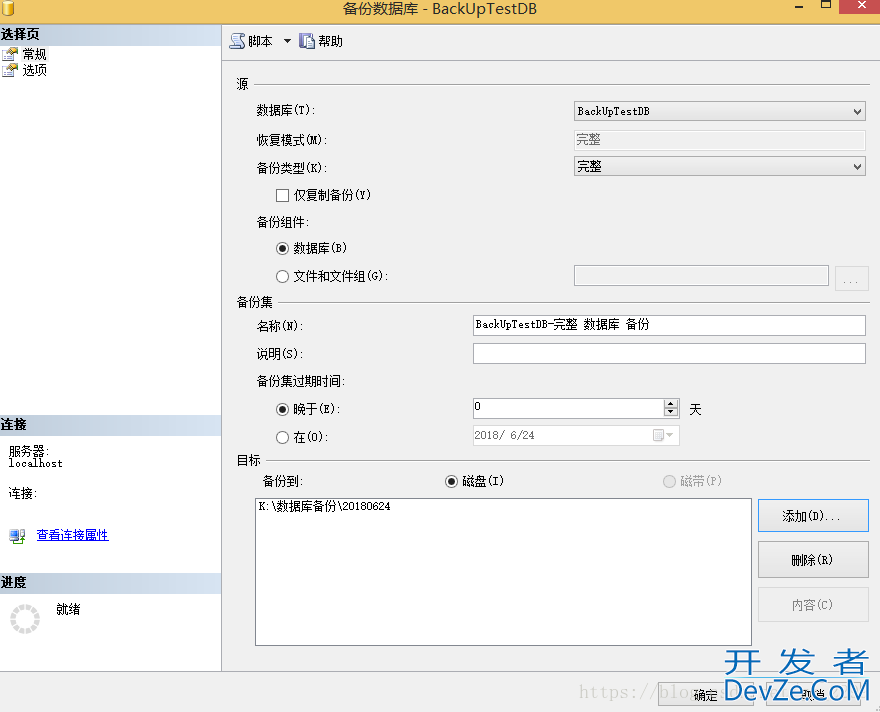This screenshot has width=880, height=712.
Task: Open the 脚本 dropdown arrow
Action: pos(287,41)
